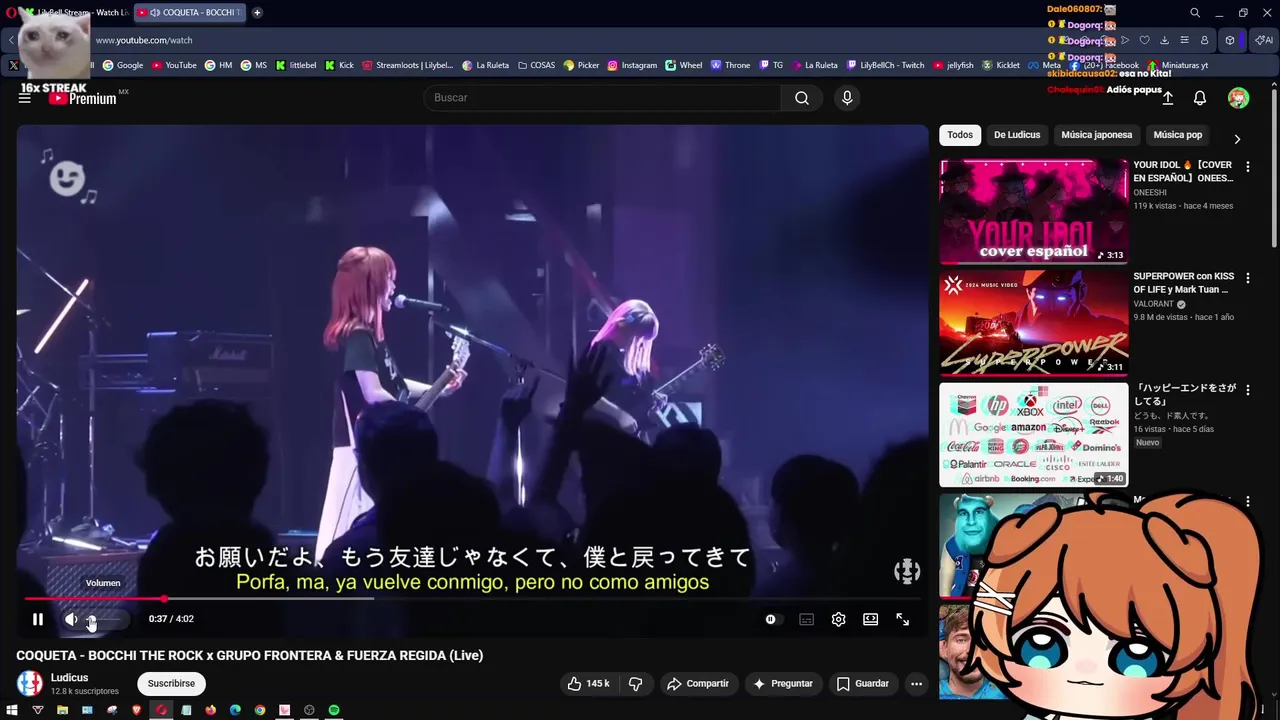Open the YOUR IDOL cover español thumbnail
Image resolution: width=1280 pixels, height=720 pixels.
1034,211
